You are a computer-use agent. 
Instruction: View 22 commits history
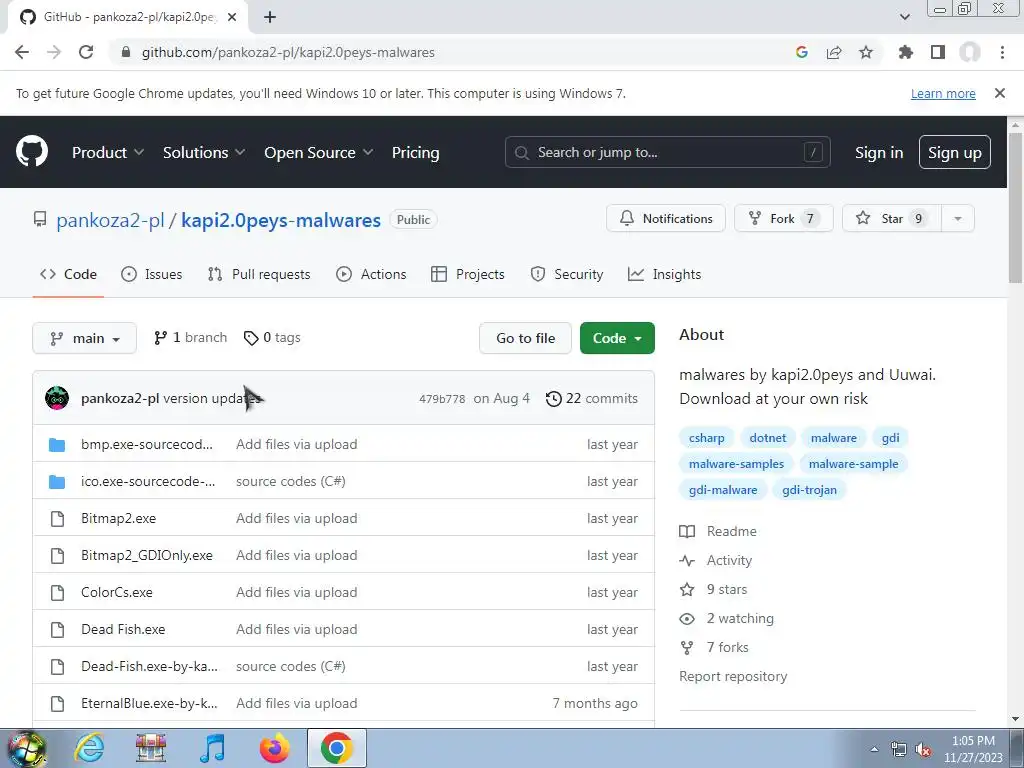pos(592,398)
